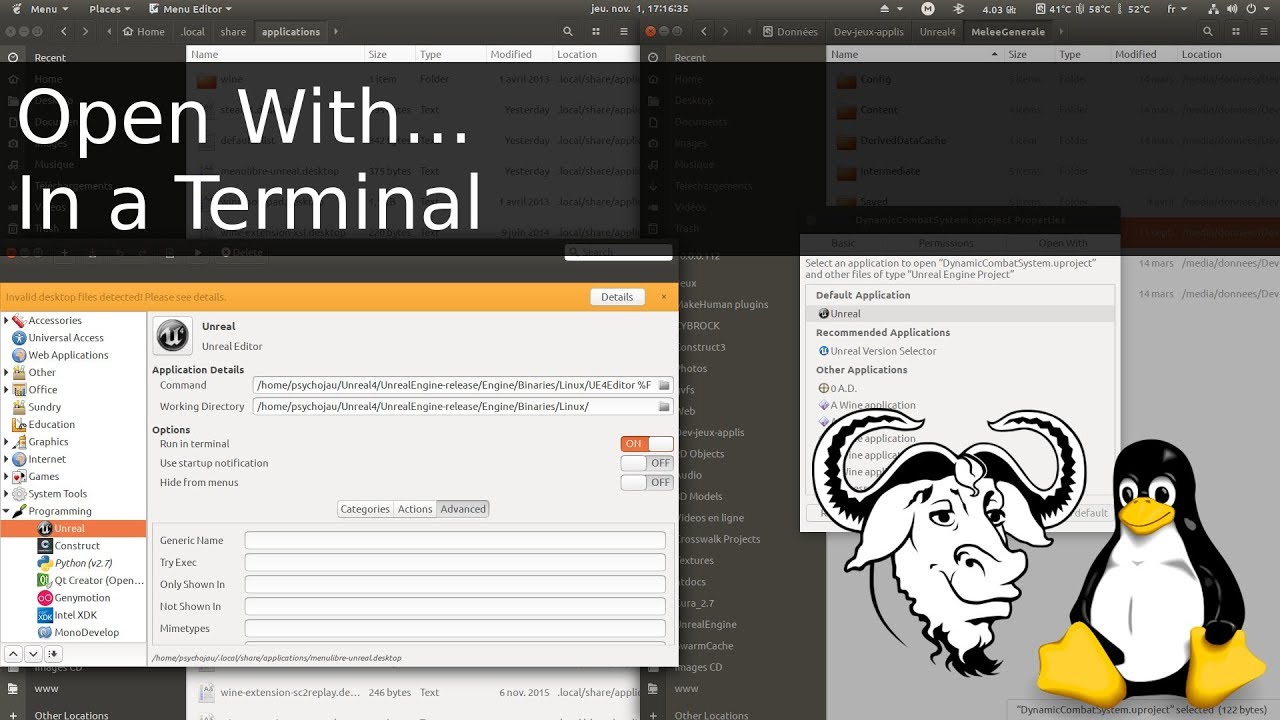Click the Generic Name input field
The width and height of the screenshot is (1280, 720).
pyautogui.click(x=455, y=540)
